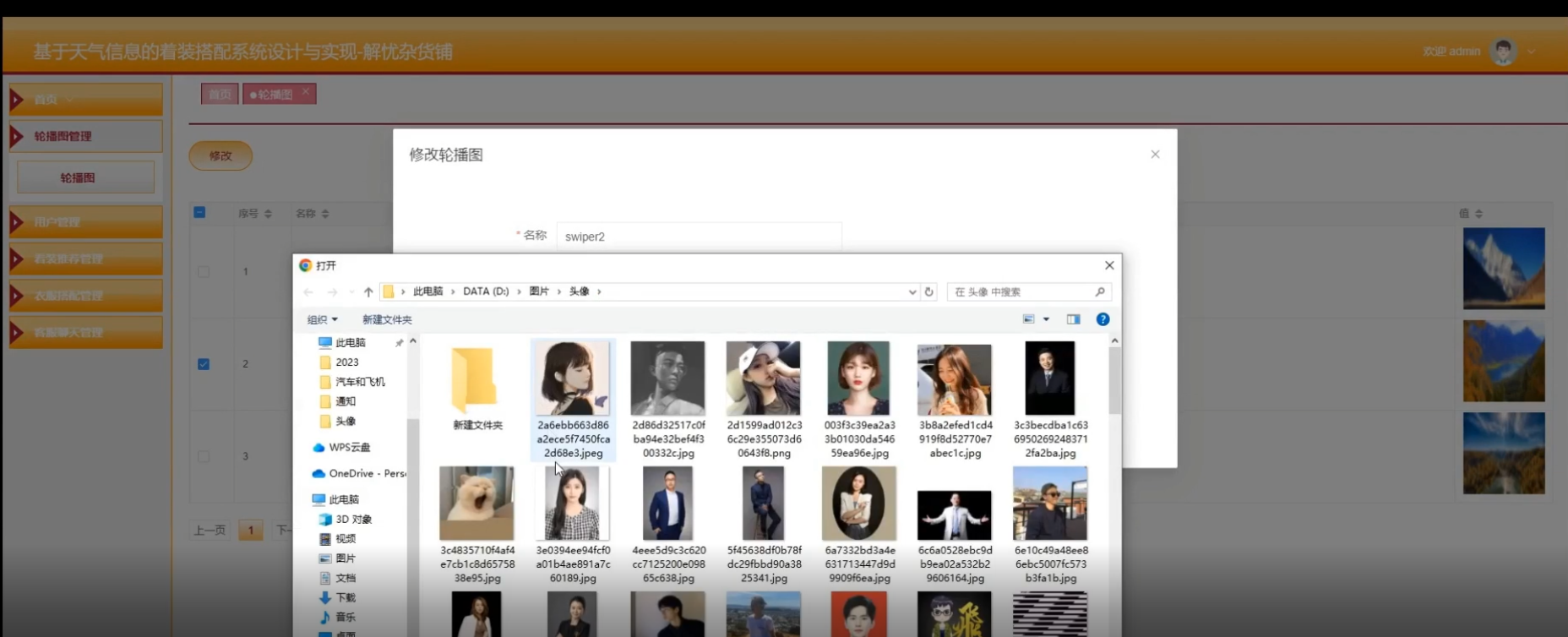Select the pinned 通知 folder
The image size is (1568, 637).
point(338,401)
